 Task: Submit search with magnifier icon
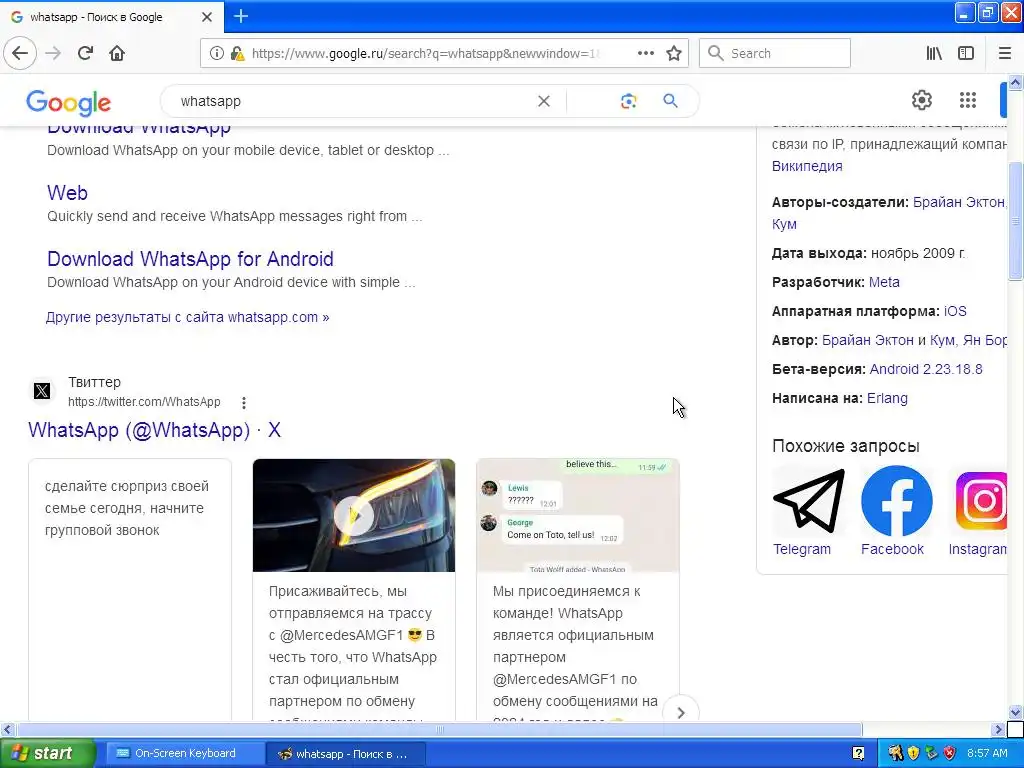click(670, 101)
